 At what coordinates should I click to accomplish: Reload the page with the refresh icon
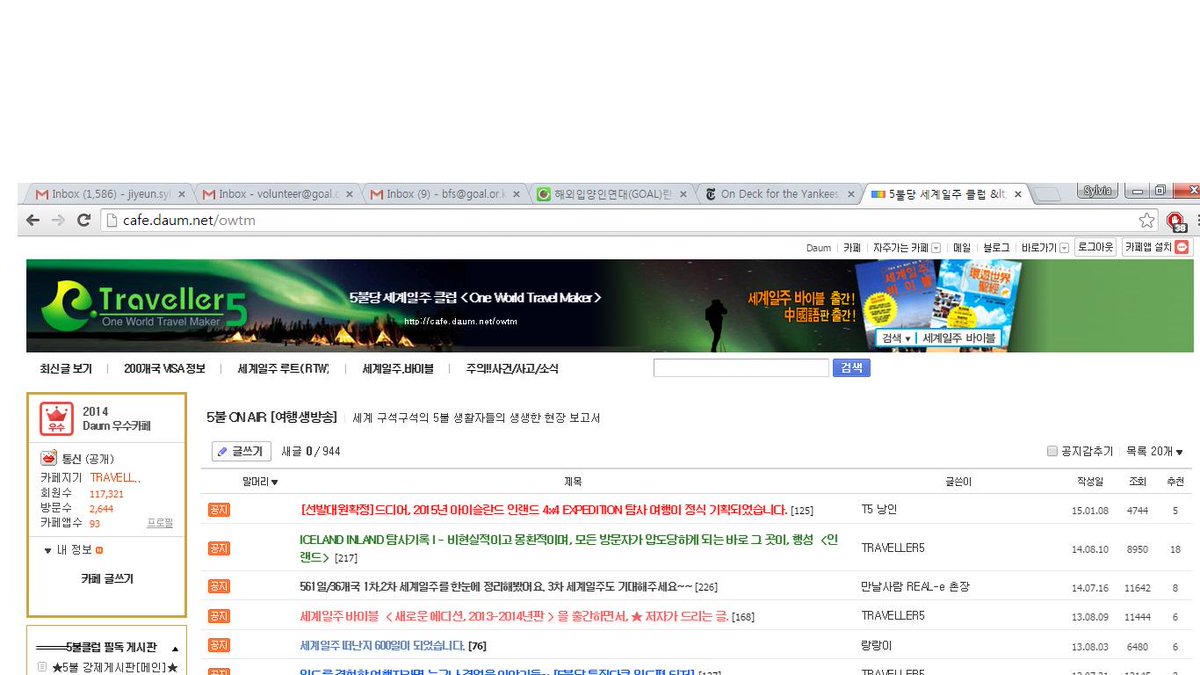pos(85,220)
